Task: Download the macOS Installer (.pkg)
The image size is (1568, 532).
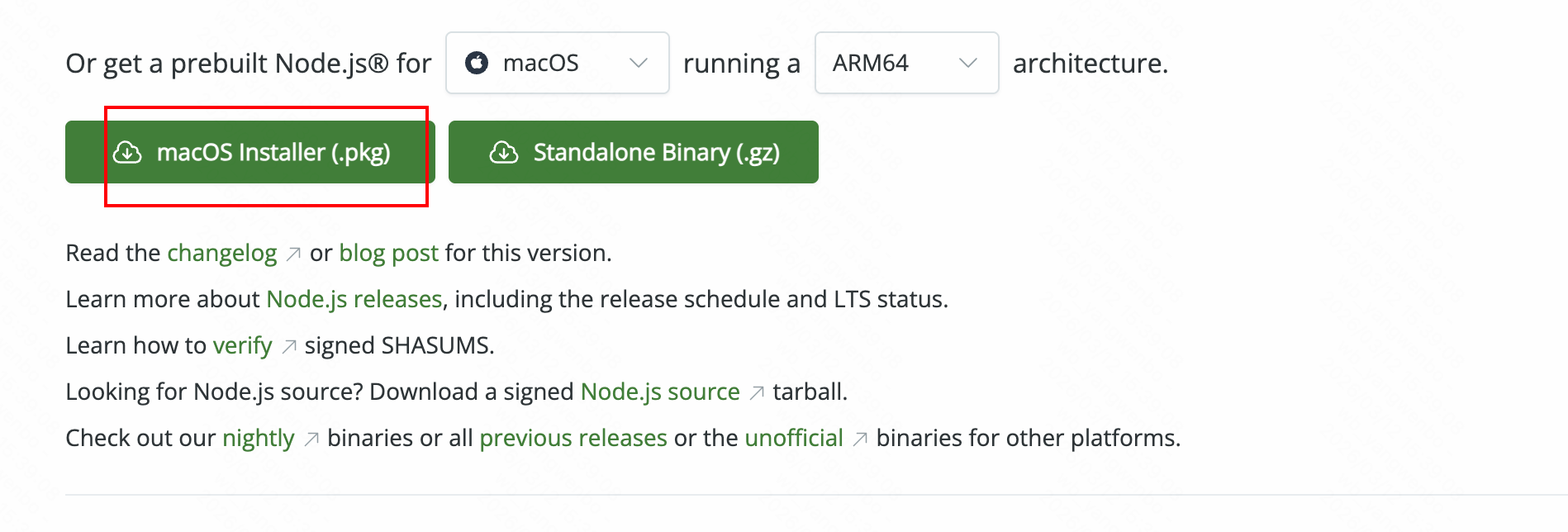Action: click(x=250, y=152)
